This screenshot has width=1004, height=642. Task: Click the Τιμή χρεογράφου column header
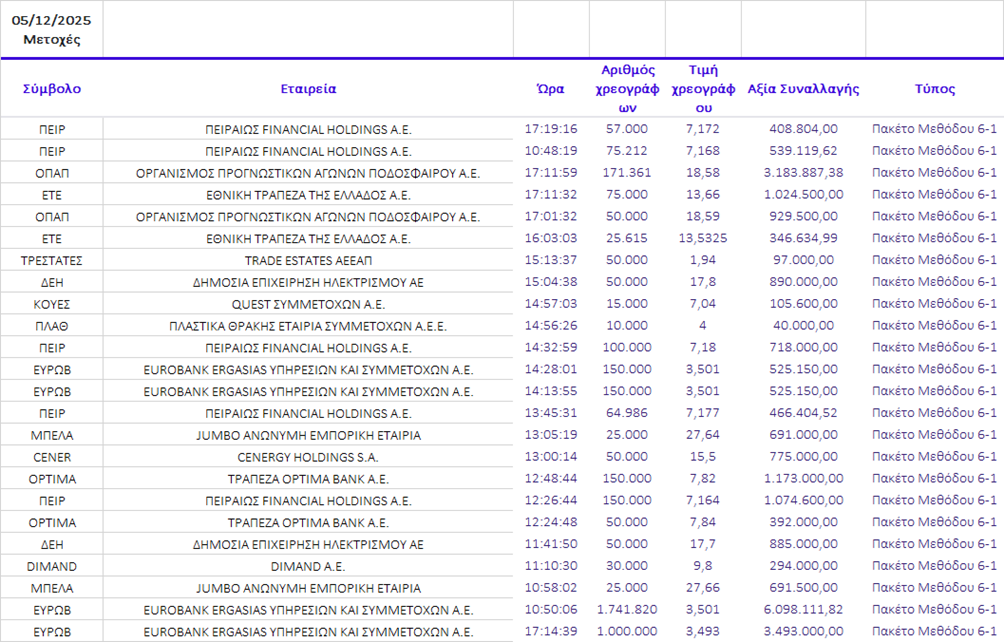703,88
